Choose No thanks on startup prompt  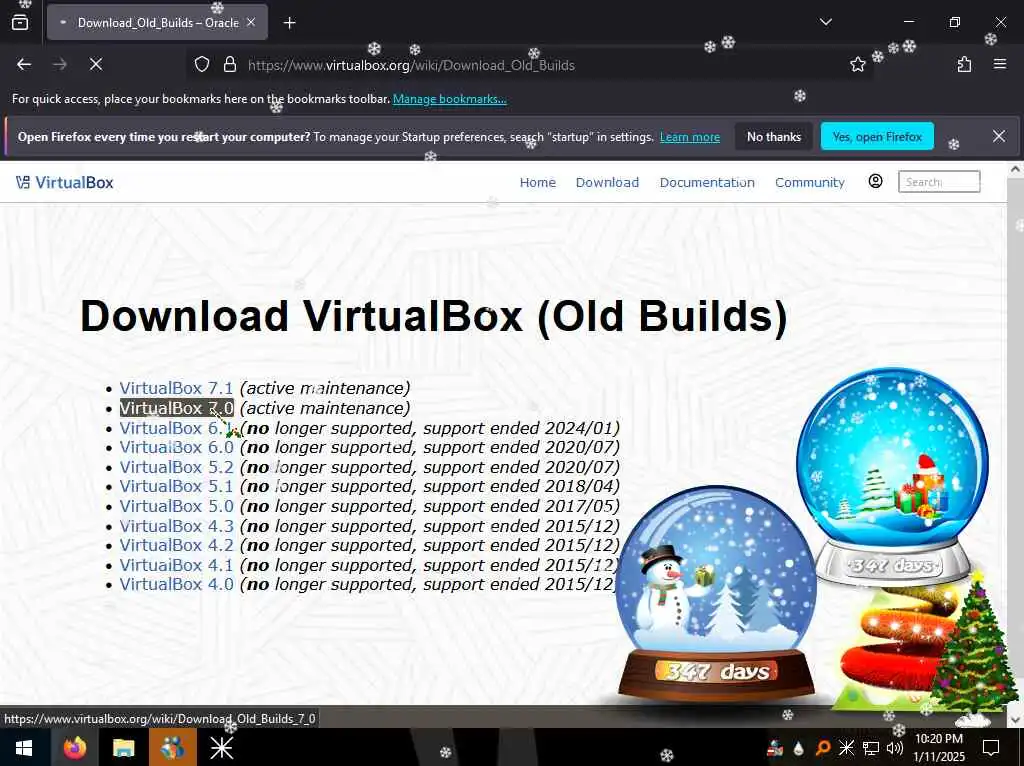773,137
